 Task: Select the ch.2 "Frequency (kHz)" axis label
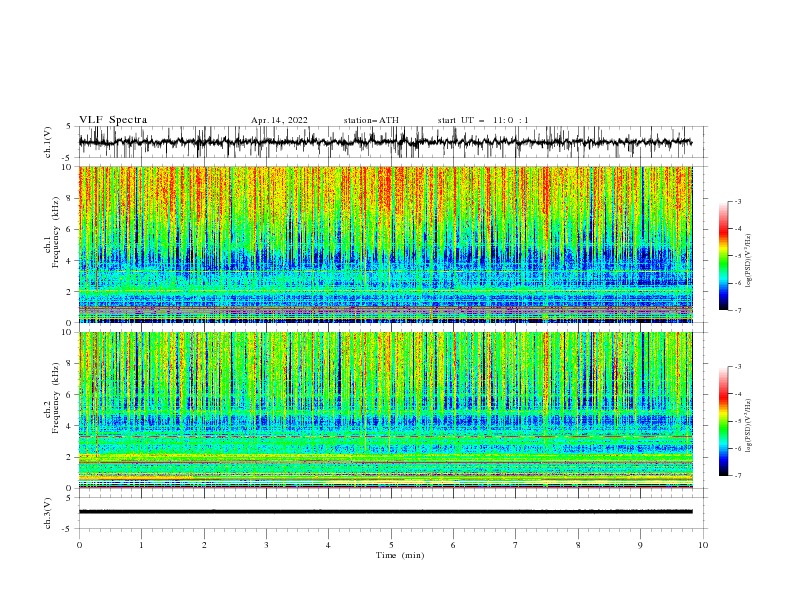[56, 398]
